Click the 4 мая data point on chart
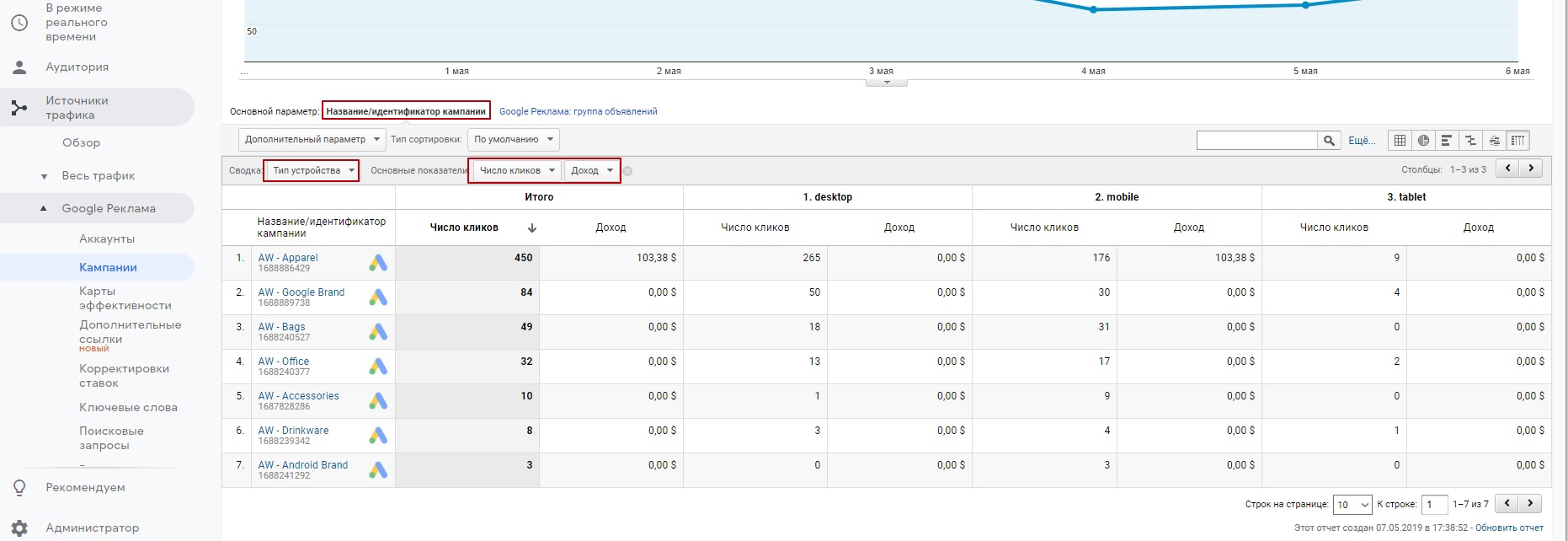This screenshot has width=1568, height=541. tap(1093, 10)
